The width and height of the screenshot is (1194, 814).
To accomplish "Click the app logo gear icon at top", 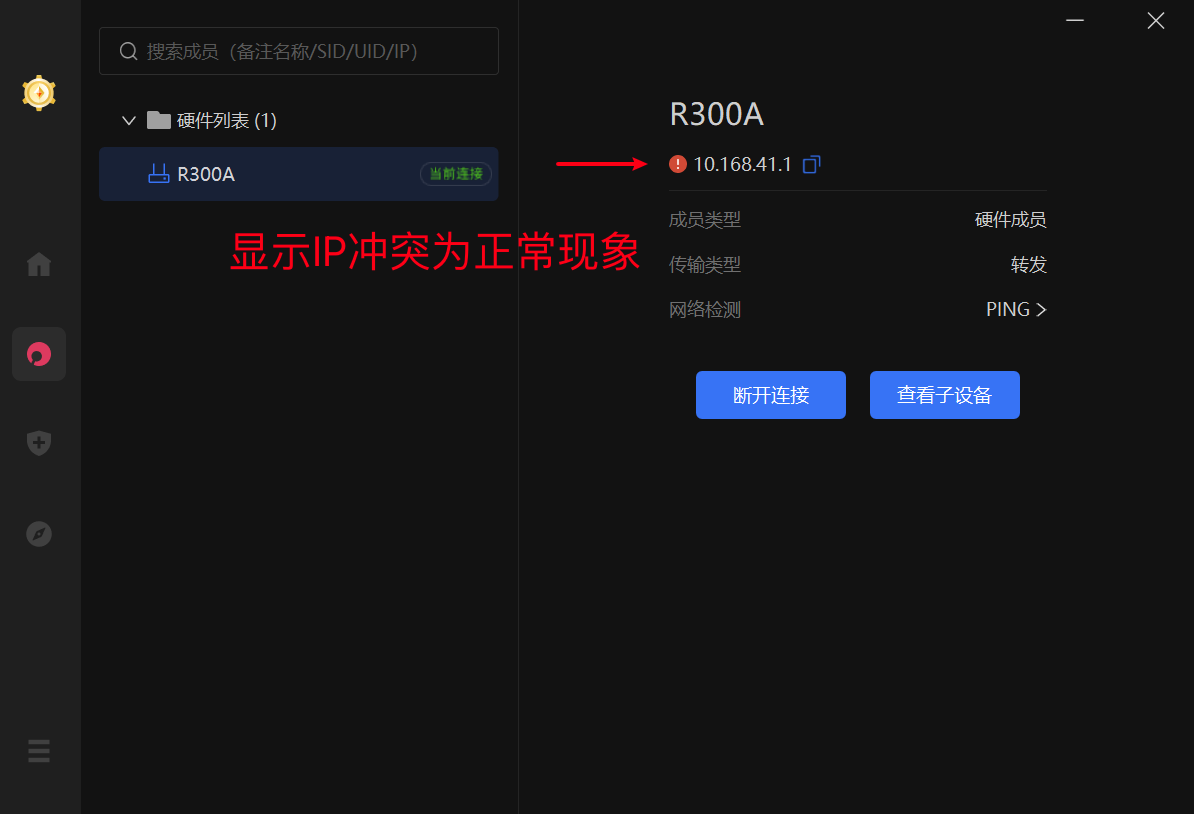I will pos(38,93).
